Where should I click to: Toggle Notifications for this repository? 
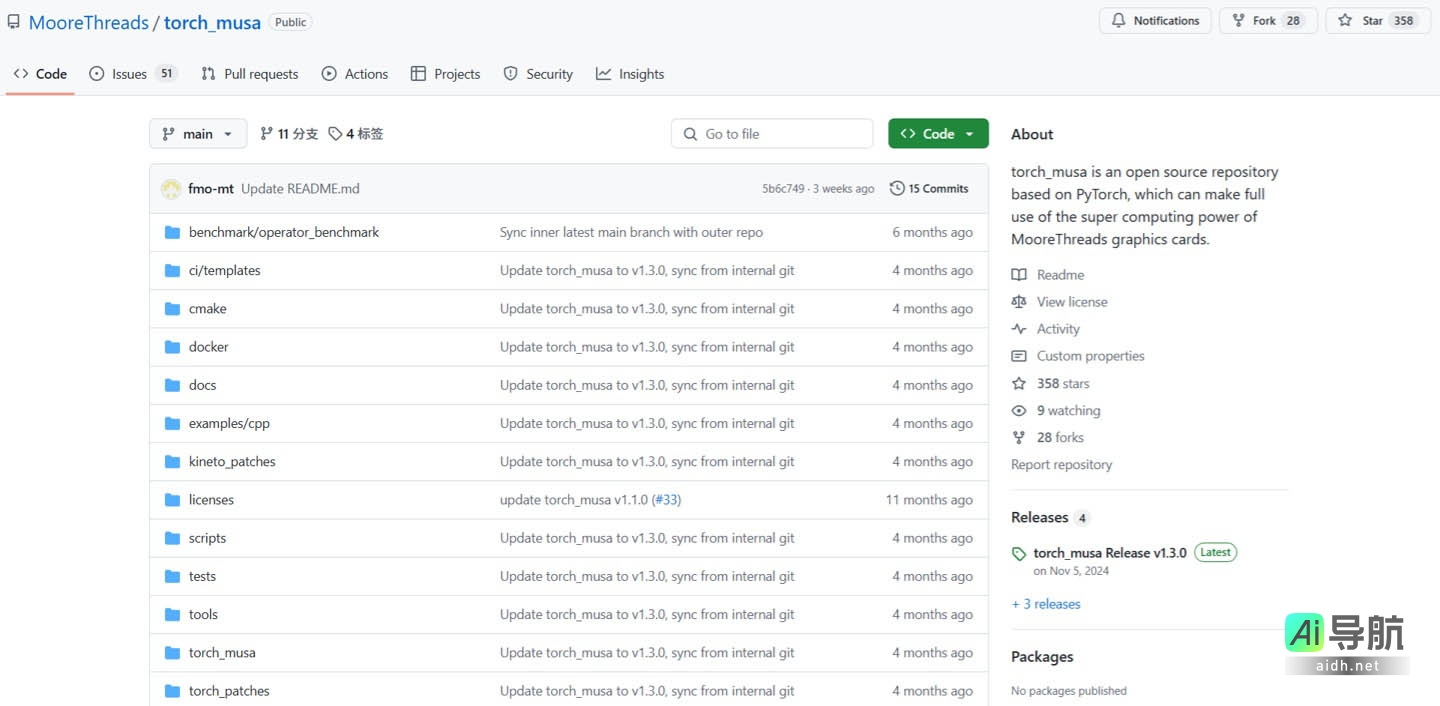pyautogui.click(x=1155, y=21)
